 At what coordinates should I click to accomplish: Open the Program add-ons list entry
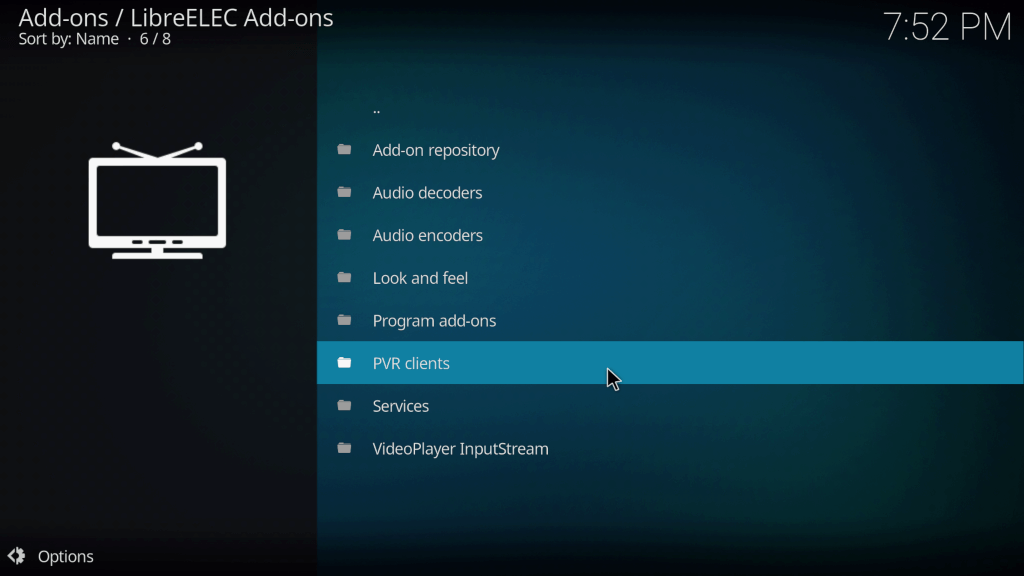coord(434,321)
